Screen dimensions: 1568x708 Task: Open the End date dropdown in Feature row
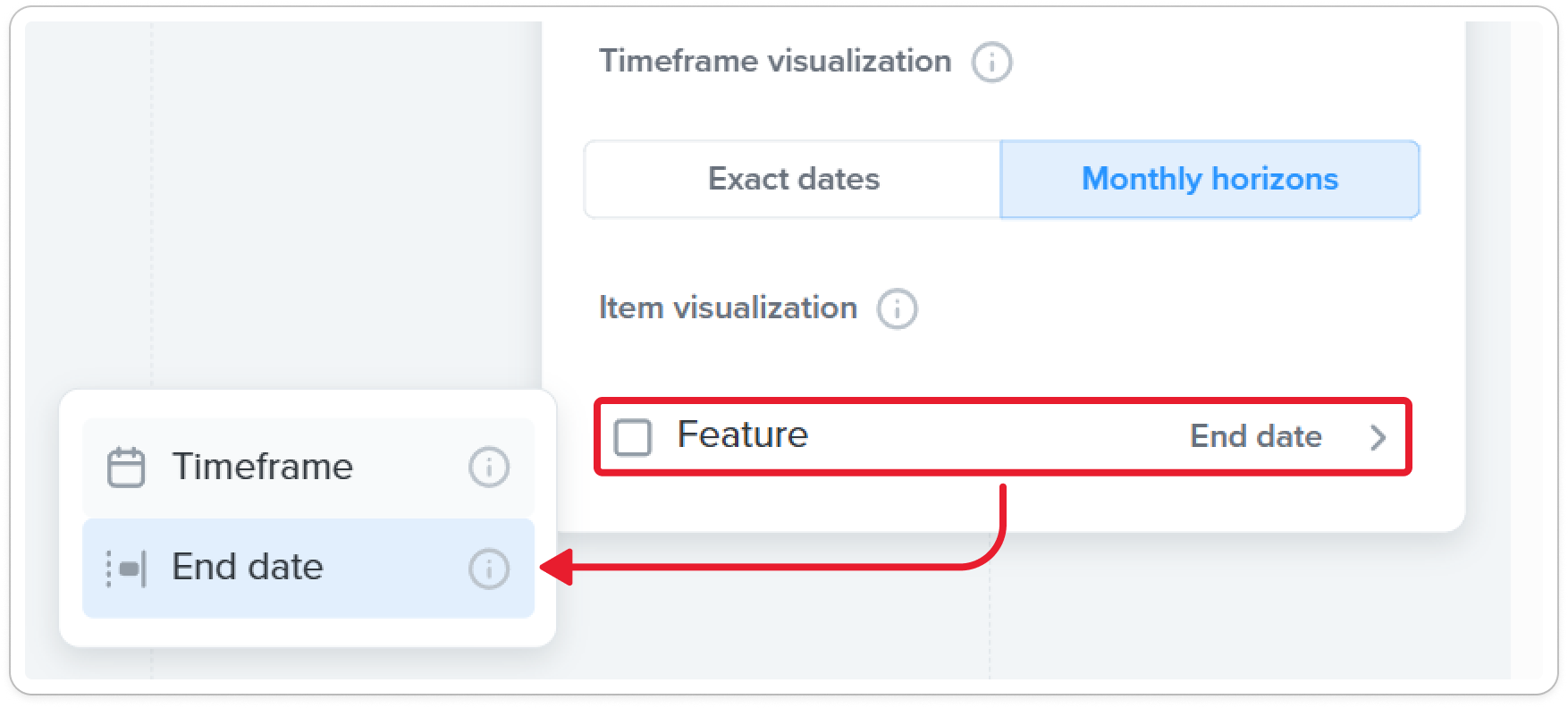point(1255,436)
